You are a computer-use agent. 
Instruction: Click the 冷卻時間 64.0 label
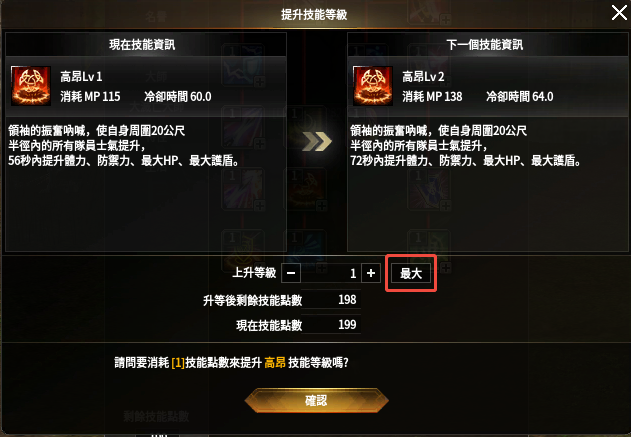[x=520, y=97]
